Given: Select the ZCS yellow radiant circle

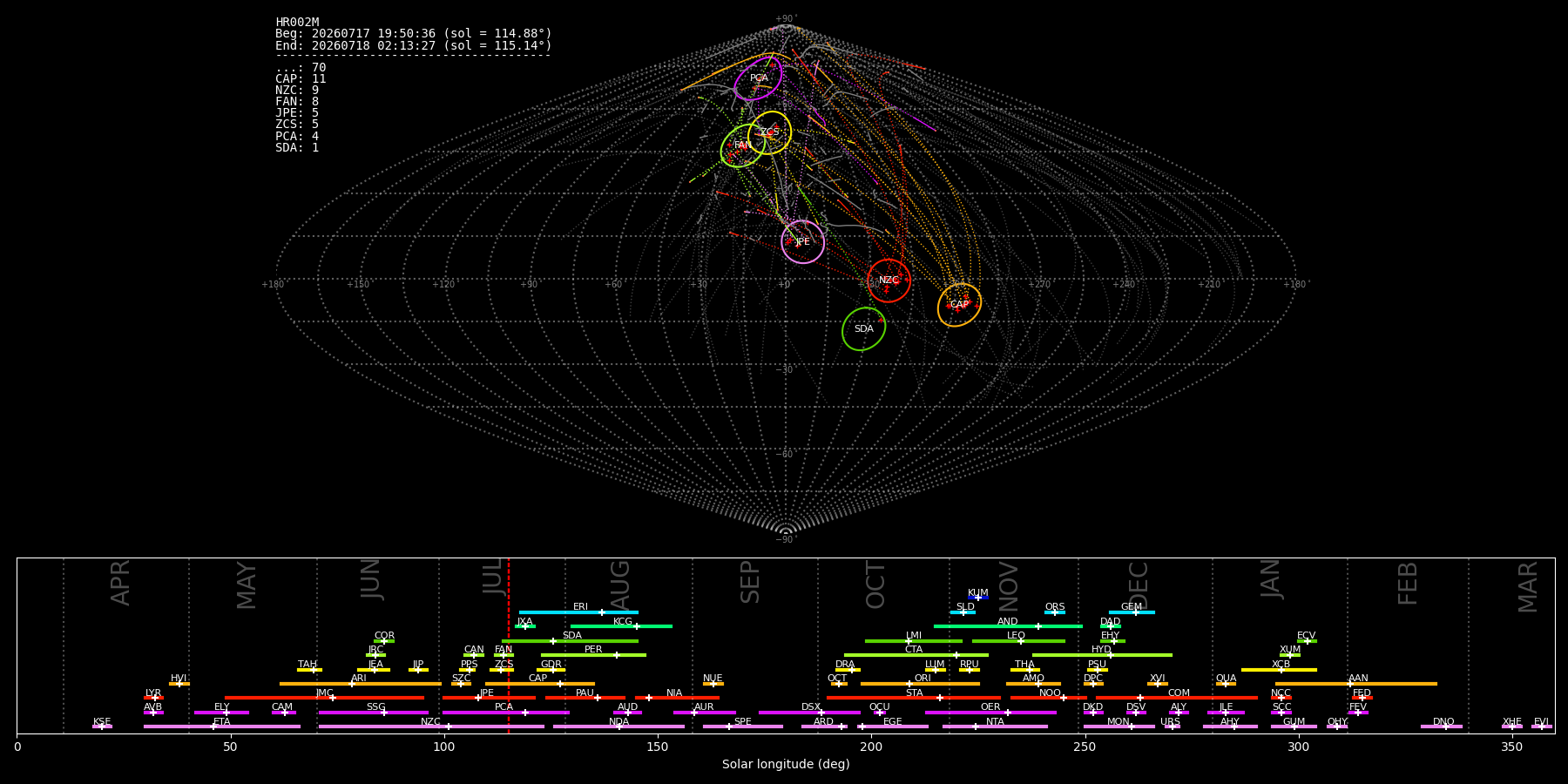Looking at the screenshot, I should pos(769,132).
